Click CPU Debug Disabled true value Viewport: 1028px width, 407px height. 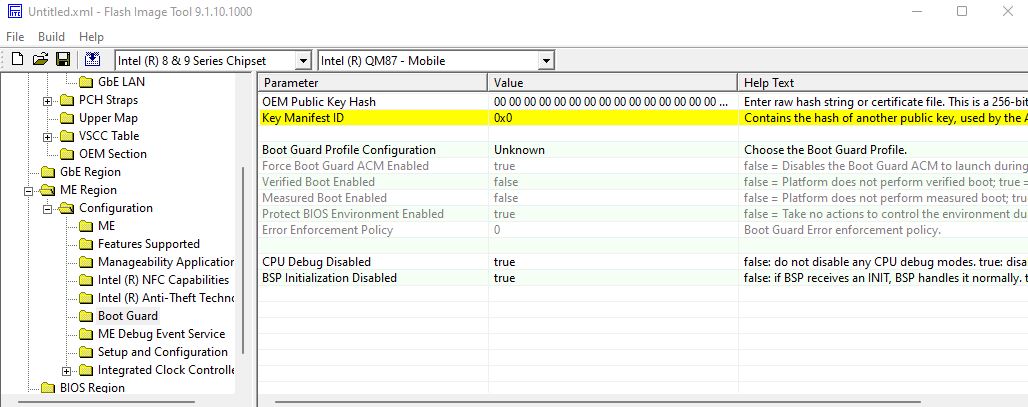[504, 262]
